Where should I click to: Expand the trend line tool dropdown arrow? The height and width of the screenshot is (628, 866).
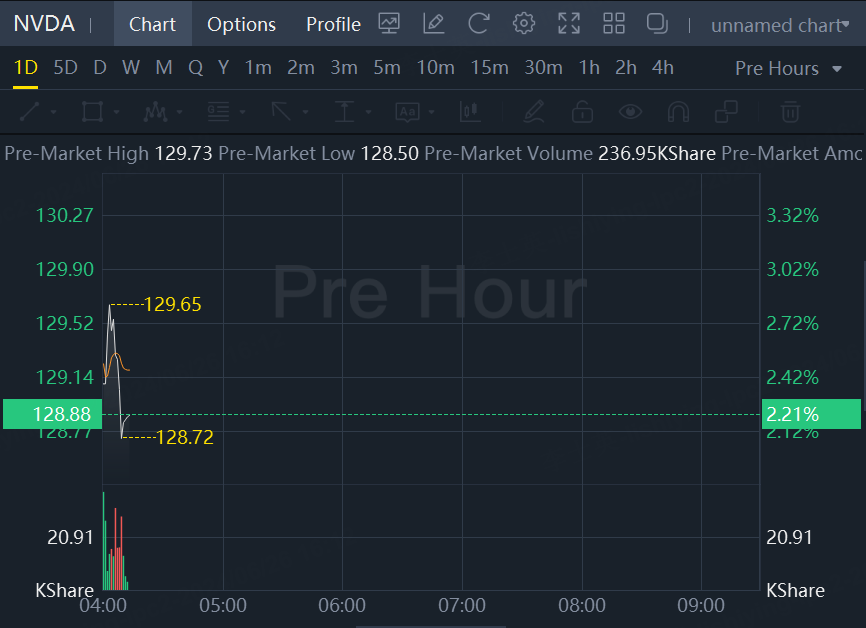(53, 112)
